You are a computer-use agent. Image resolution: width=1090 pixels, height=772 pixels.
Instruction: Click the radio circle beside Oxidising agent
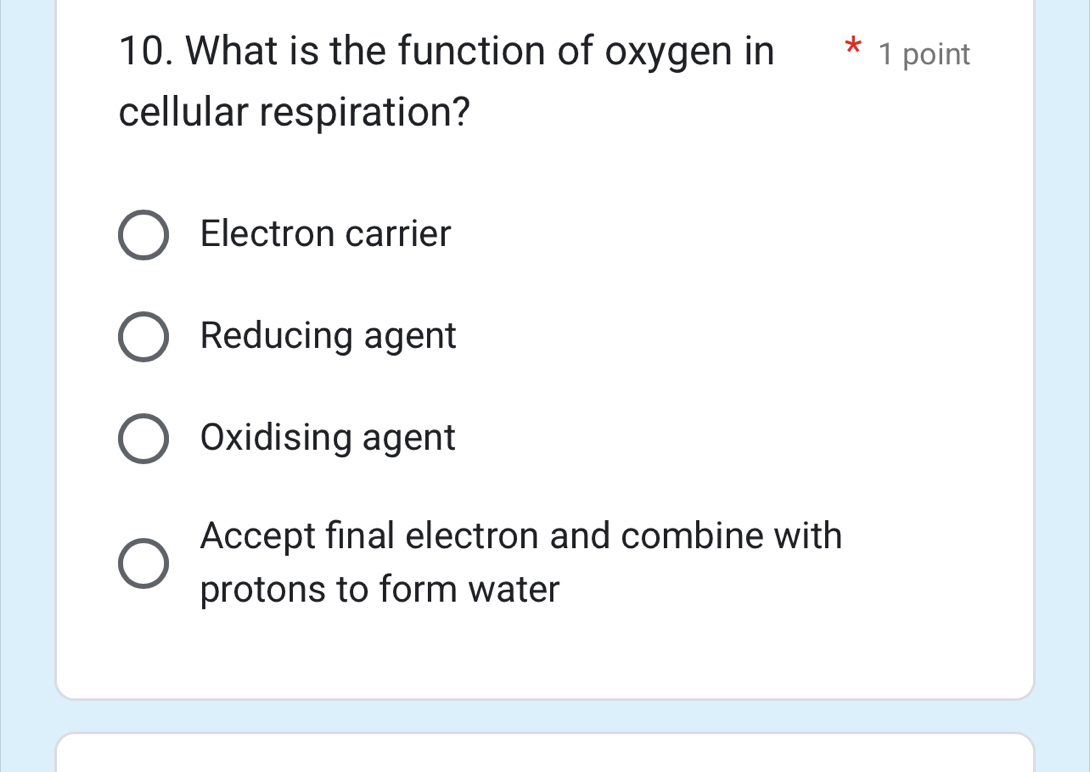pos(143,438)
